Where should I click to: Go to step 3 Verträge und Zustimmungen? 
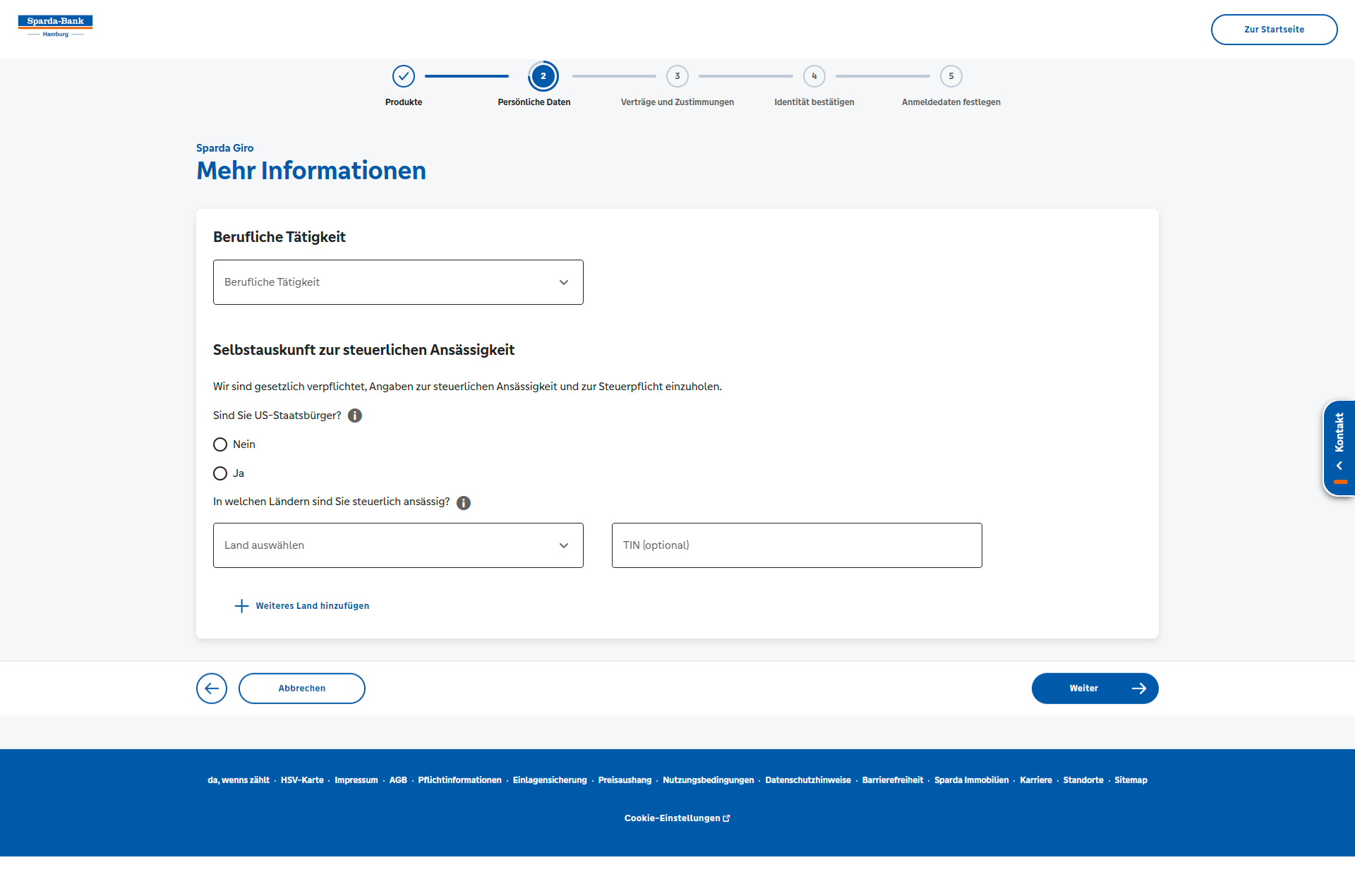(677, 76)
